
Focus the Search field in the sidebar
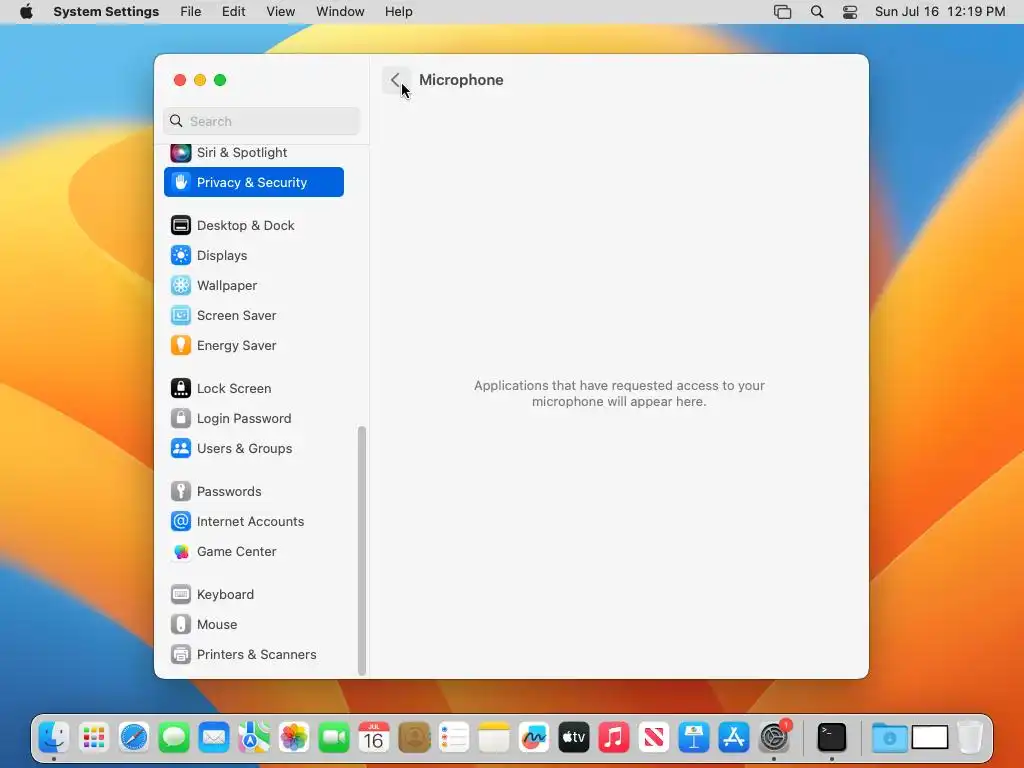[x=261, y=121]
